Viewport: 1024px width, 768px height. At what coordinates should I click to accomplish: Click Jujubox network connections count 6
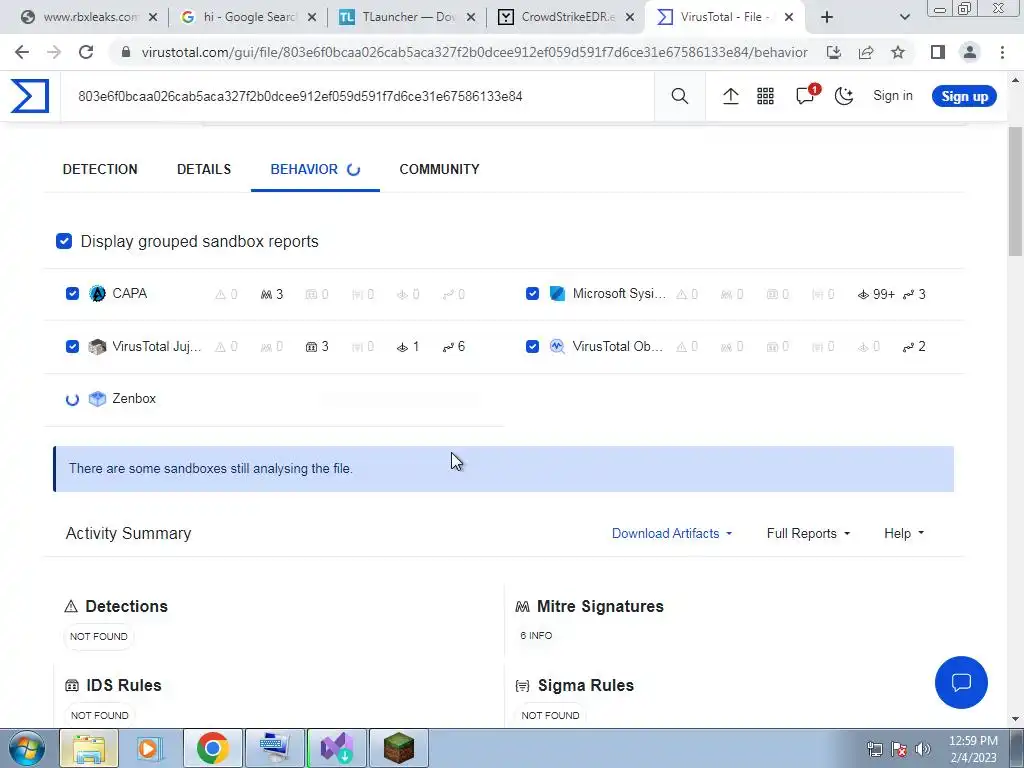pos(454,347)
